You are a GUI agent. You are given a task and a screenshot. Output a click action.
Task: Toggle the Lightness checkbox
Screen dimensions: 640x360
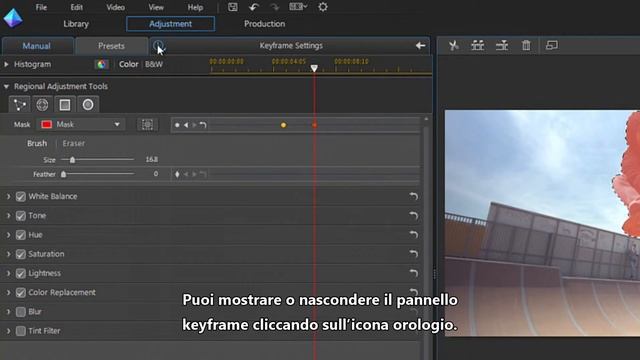tap(20, 273)
